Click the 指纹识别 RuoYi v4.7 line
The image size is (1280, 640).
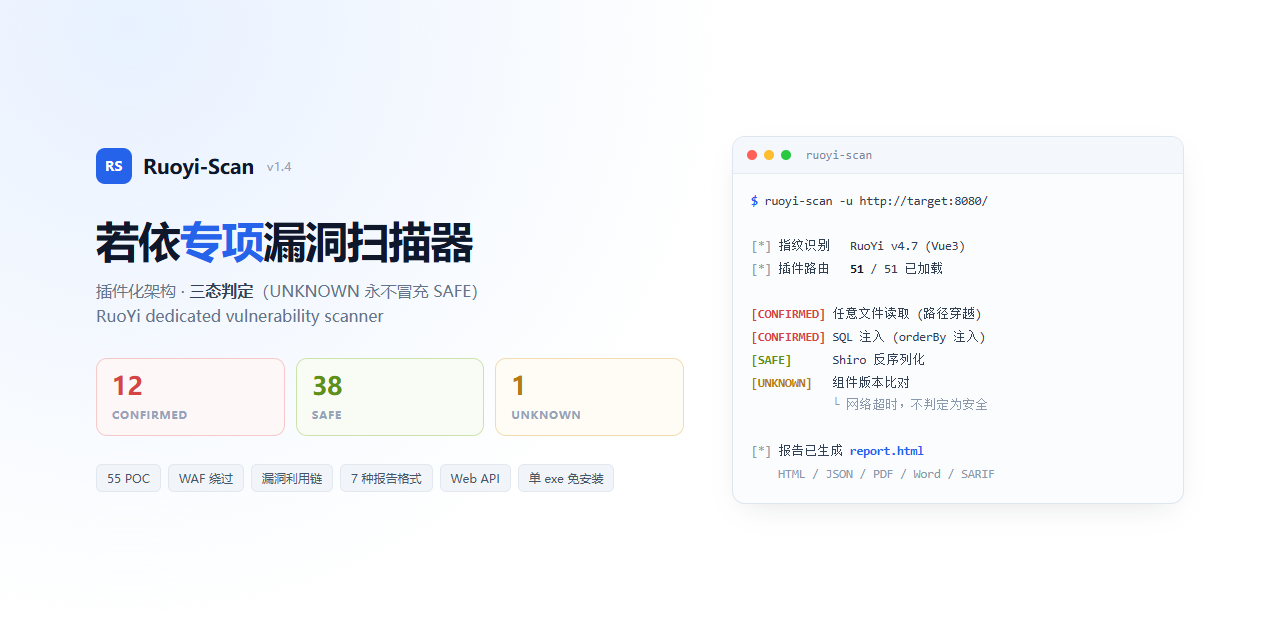(858, 246)
